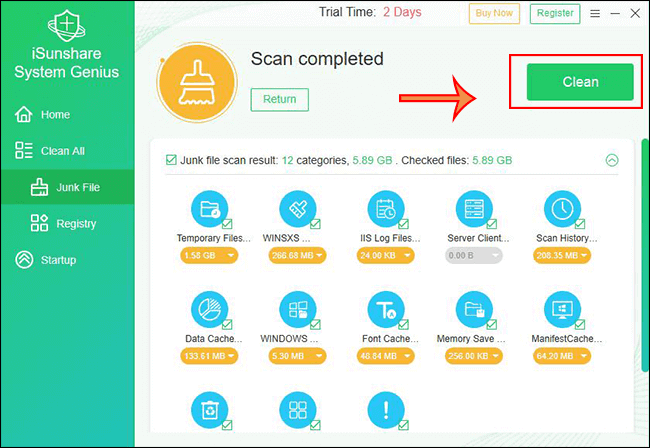Click the Return button
650x448 pixels.
coord(279,99)
